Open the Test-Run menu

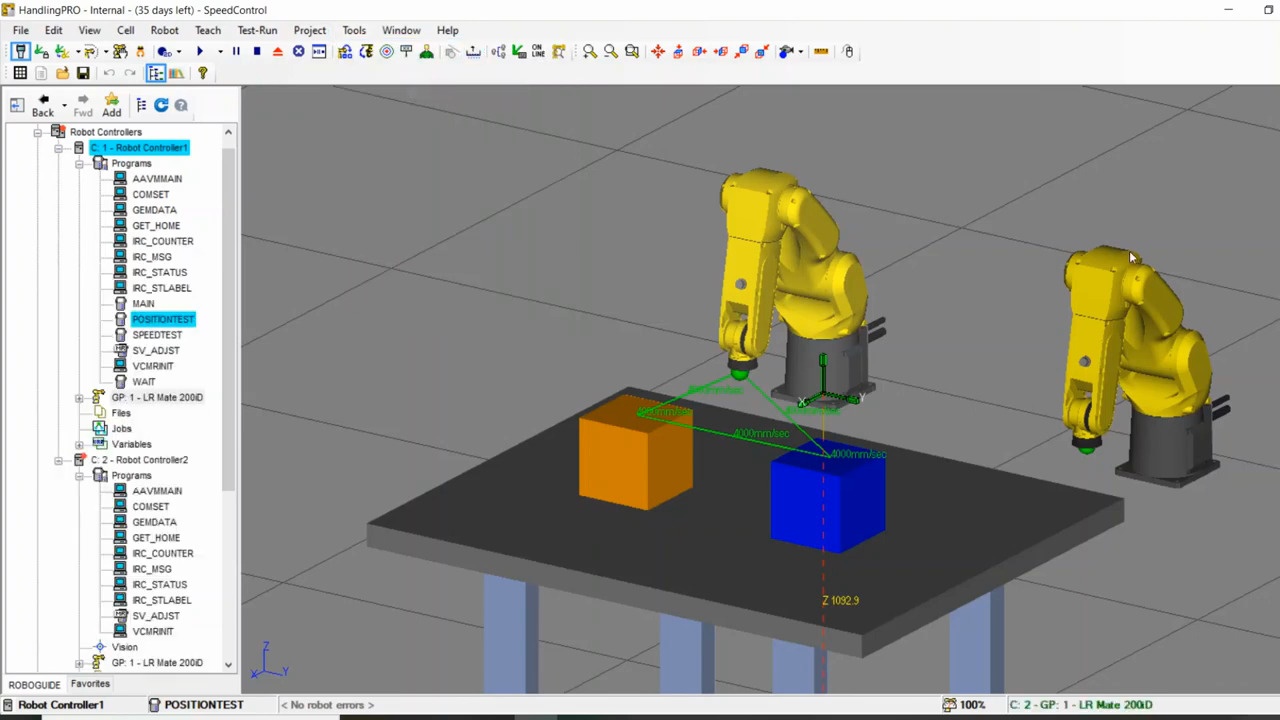[x=257, y=30]
